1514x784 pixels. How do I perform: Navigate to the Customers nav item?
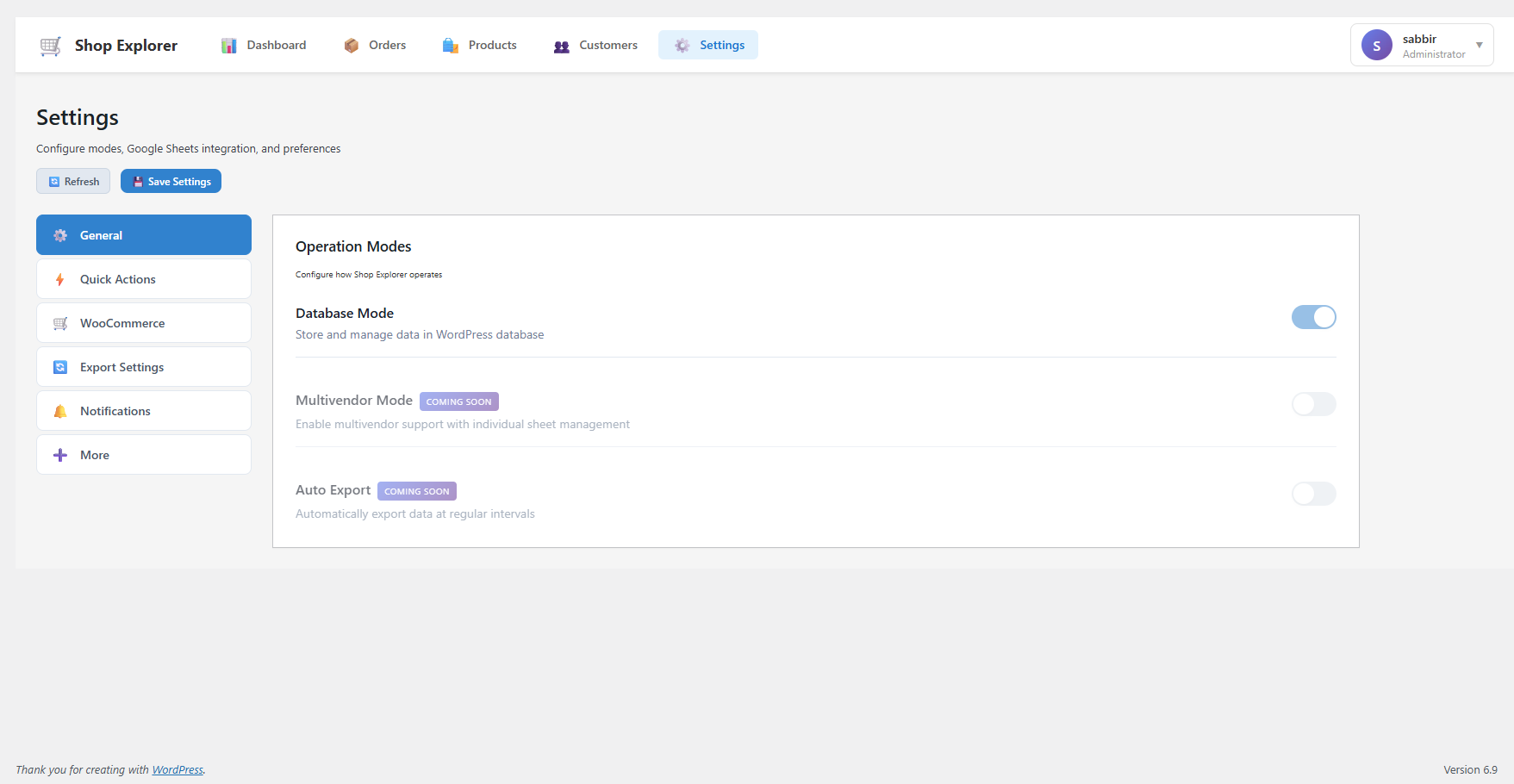click(x=595, y=45)
